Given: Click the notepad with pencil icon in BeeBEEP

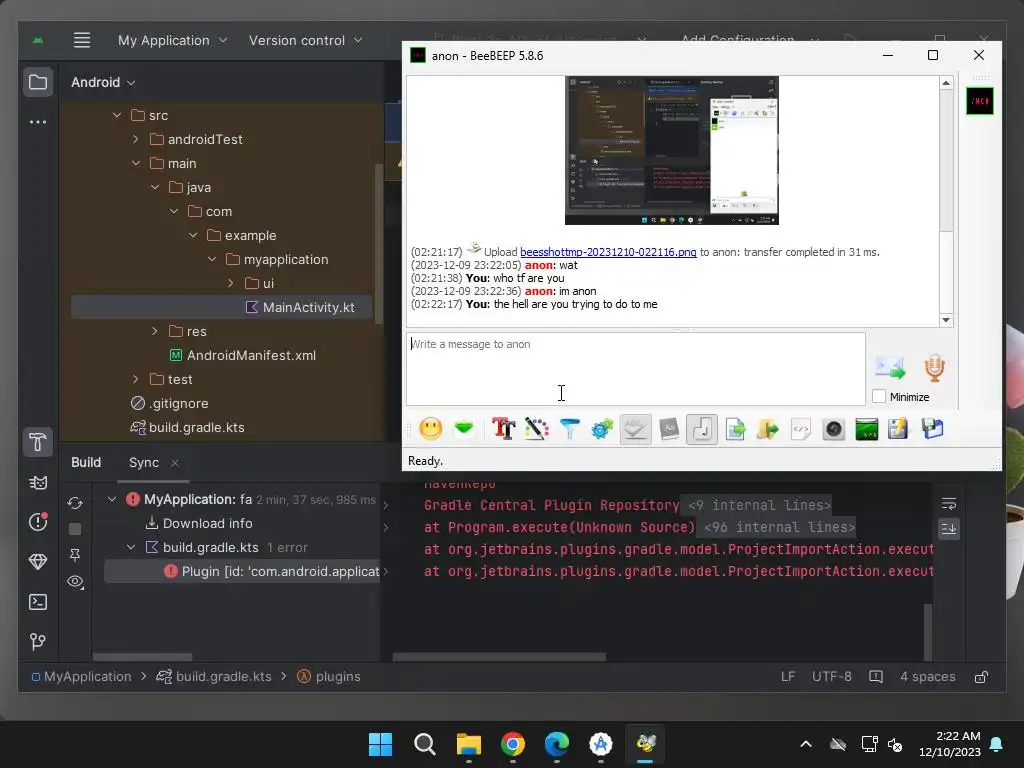Looking at the screenshot, I should point(899,429).
